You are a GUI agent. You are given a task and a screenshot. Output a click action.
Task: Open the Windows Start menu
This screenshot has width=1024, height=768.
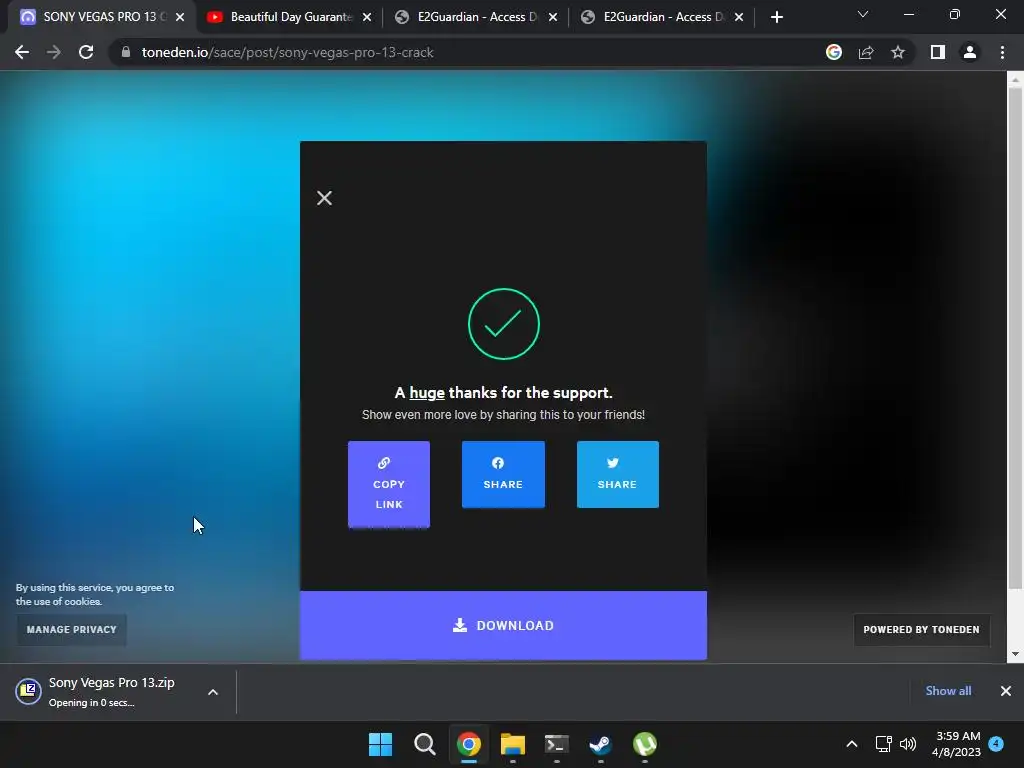(x=380, y=744)
